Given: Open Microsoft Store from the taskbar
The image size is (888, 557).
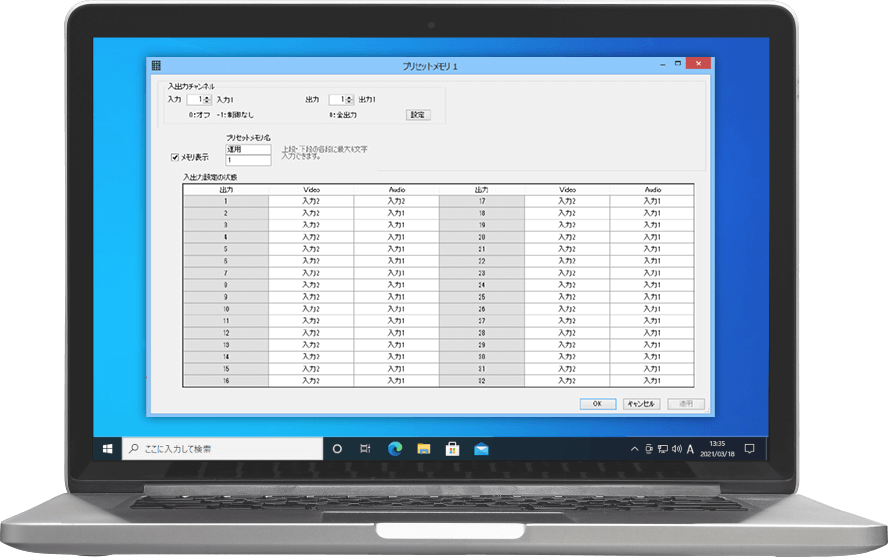Looking at the screenshot, I should (452, 449).
